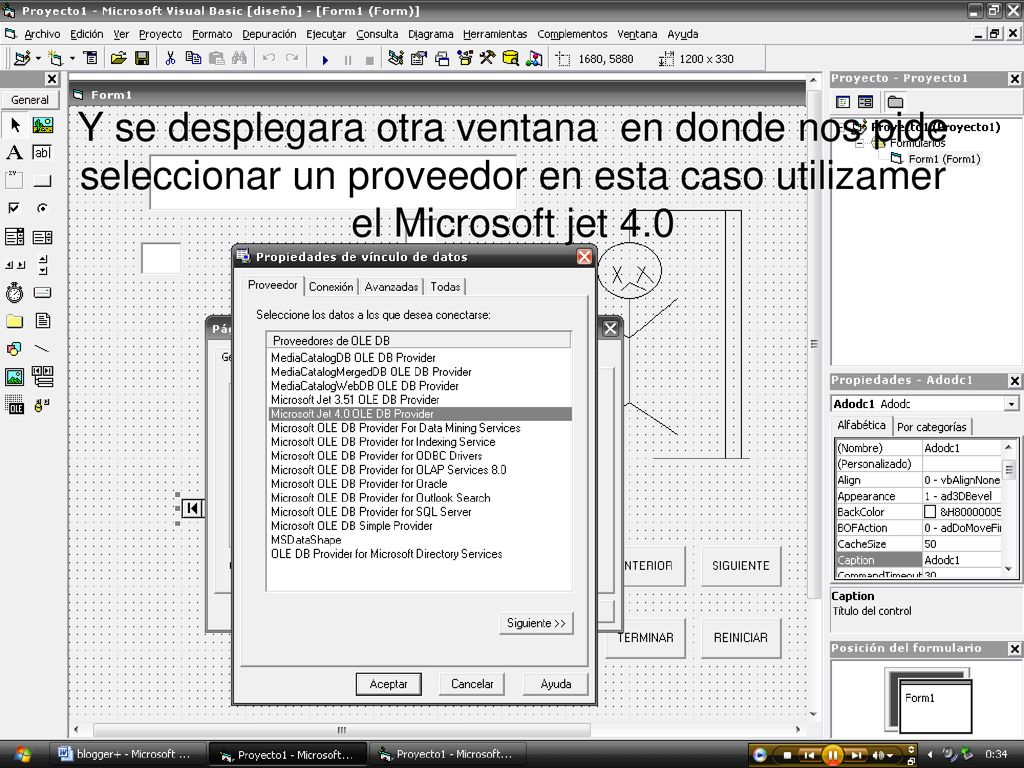Select the TextBox tool (abl)

tap(42, 153)
